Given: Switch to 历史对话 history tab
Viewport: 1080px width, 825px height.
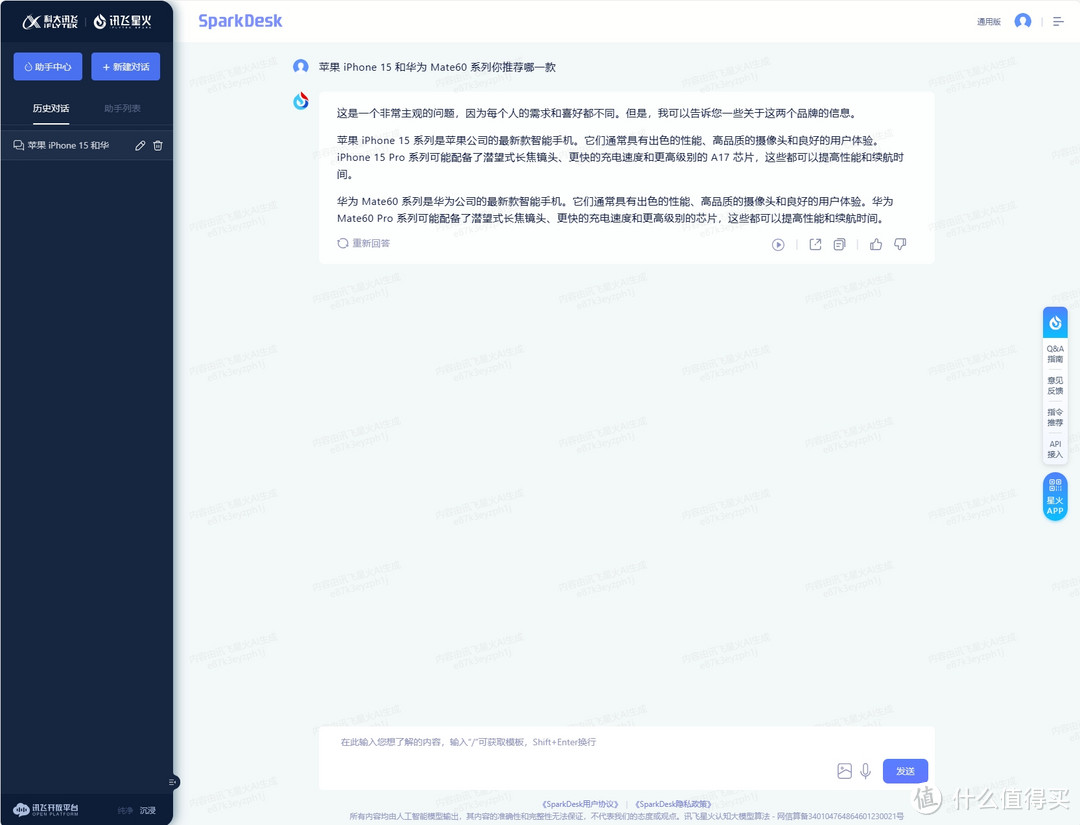Looking at the screenshot, I should (51, 108).
